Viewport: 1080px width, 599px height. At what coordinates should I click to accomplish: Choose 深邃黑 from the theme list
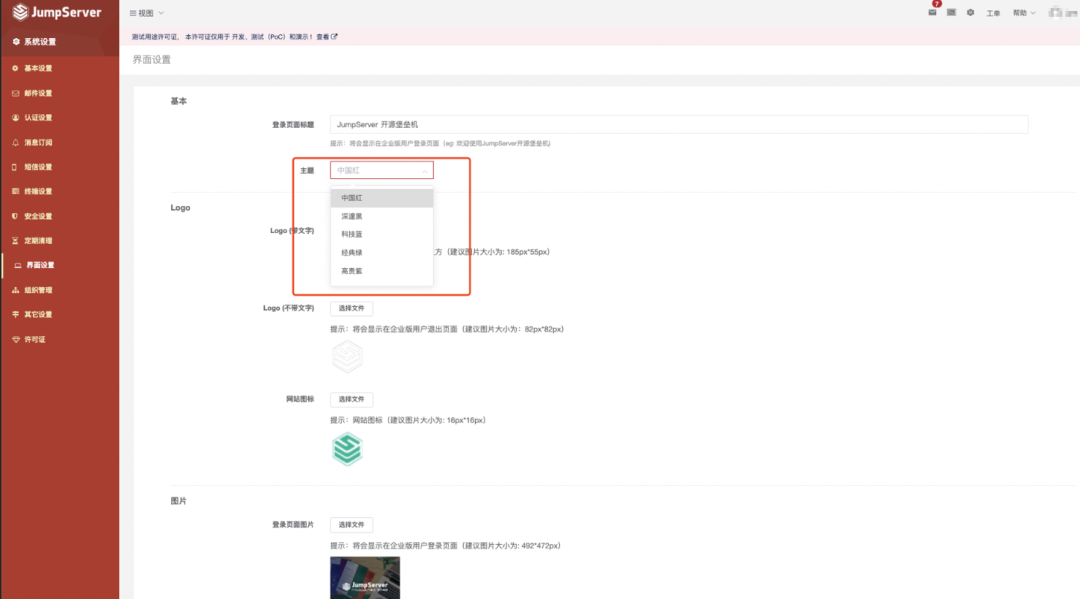pos(382,216)
